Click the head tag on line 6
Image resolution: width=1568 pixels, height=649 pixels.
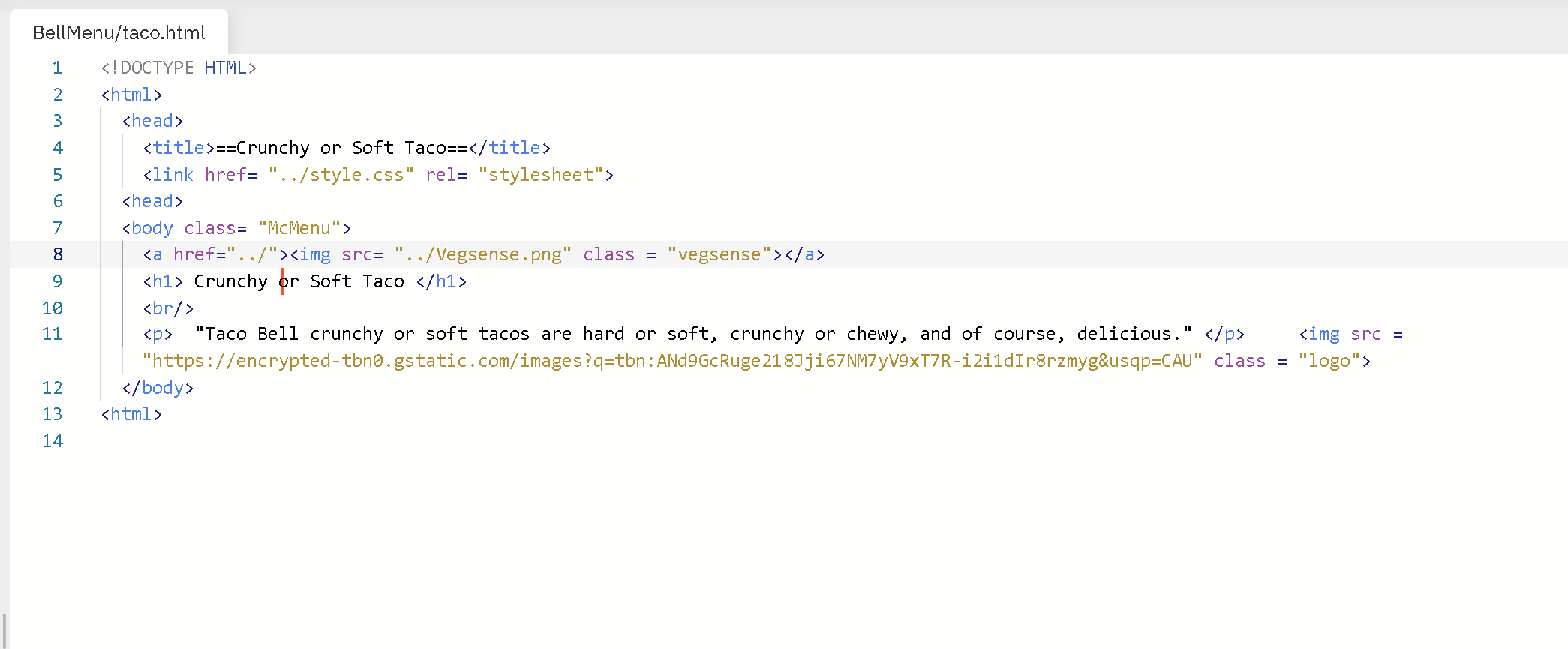coord(152,201)
